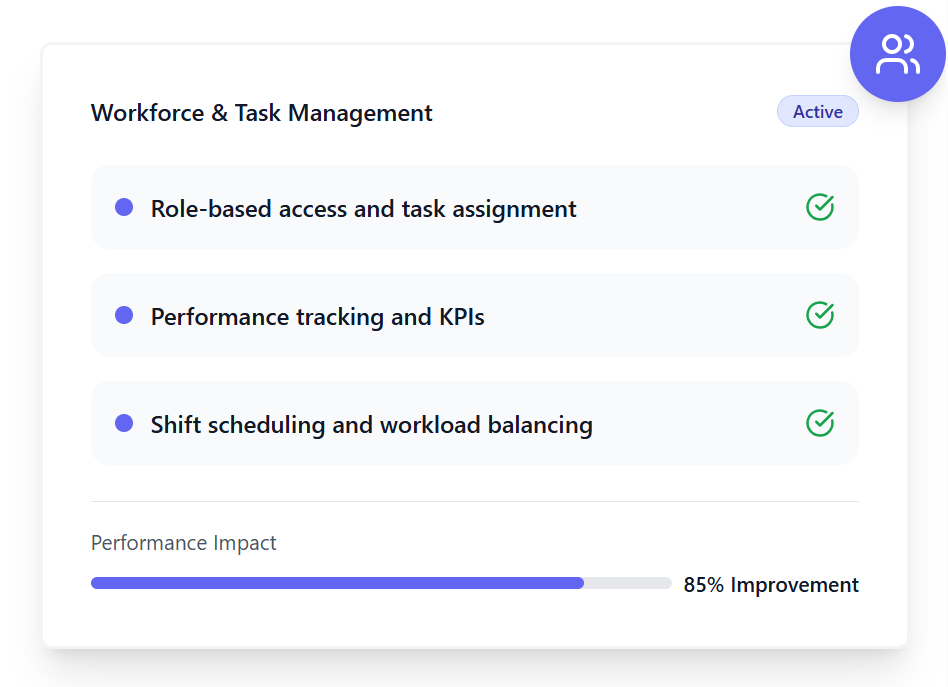Click the purple dot beside Shift scheduling

(x=124, y=423)
